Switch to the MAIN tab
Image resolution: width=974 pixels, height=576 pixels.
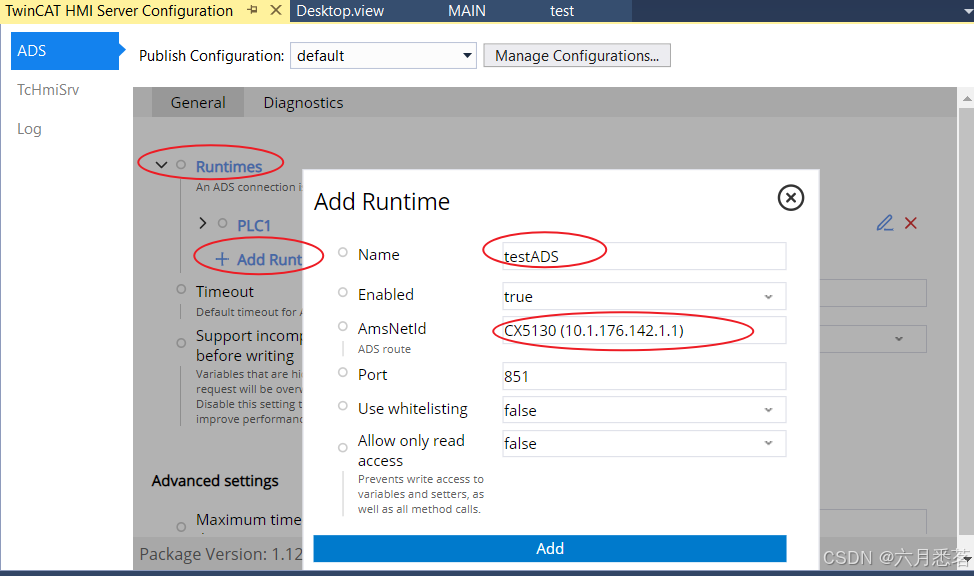467,11
